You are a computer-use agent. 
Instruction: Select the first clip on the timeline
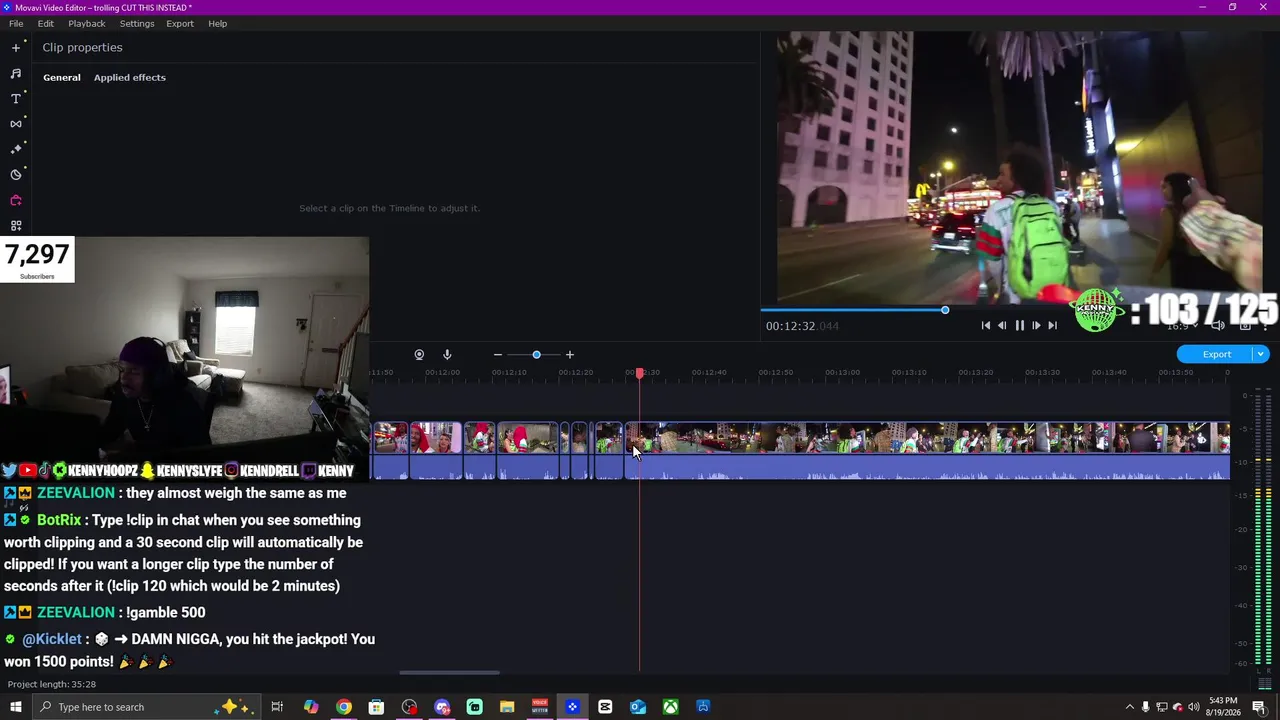(x=390, y=451)
